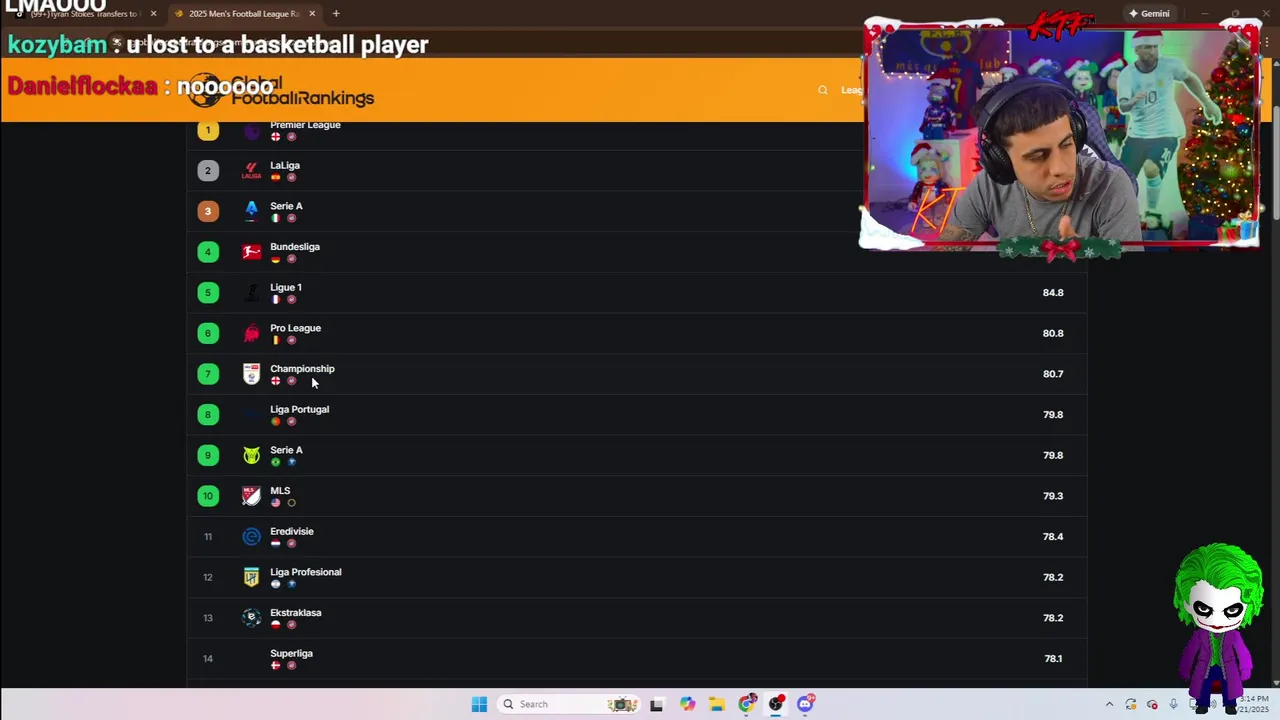This screenshot has height=720, width=1280.
Task: Click the rank 2 silver badge
Action: coord(208,171)
